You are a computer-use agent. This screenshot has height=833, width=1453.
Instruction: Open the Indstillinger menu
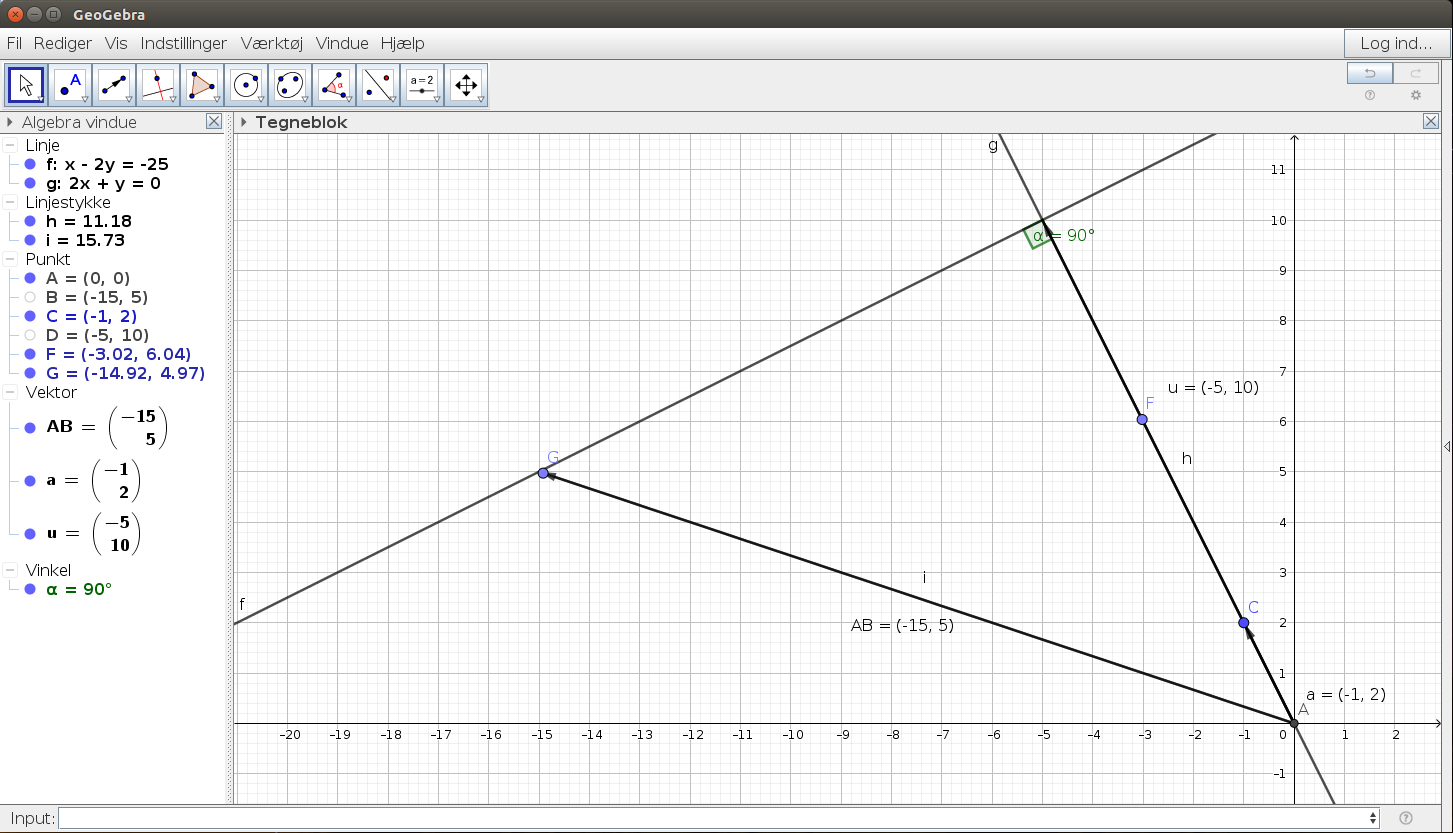pos(185,43)
